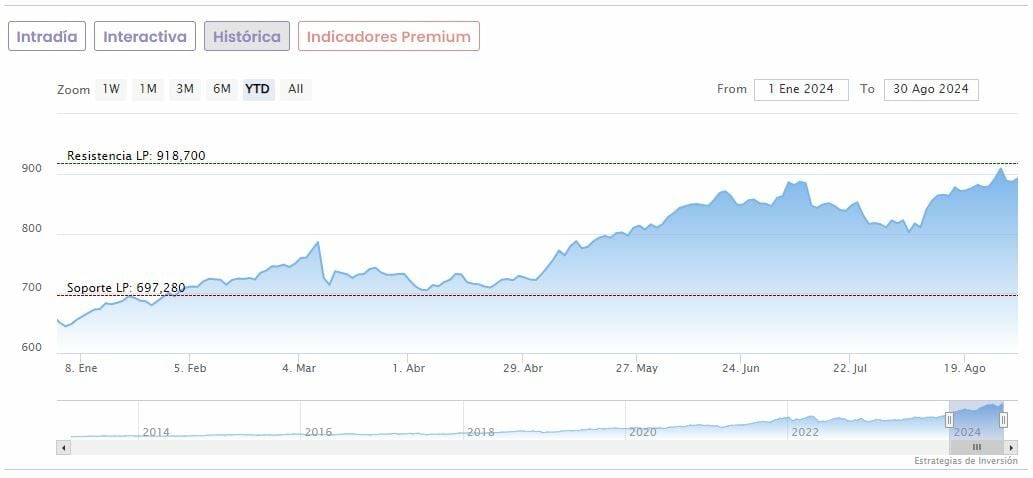Zoom chart to 6M

click(221, 89)
